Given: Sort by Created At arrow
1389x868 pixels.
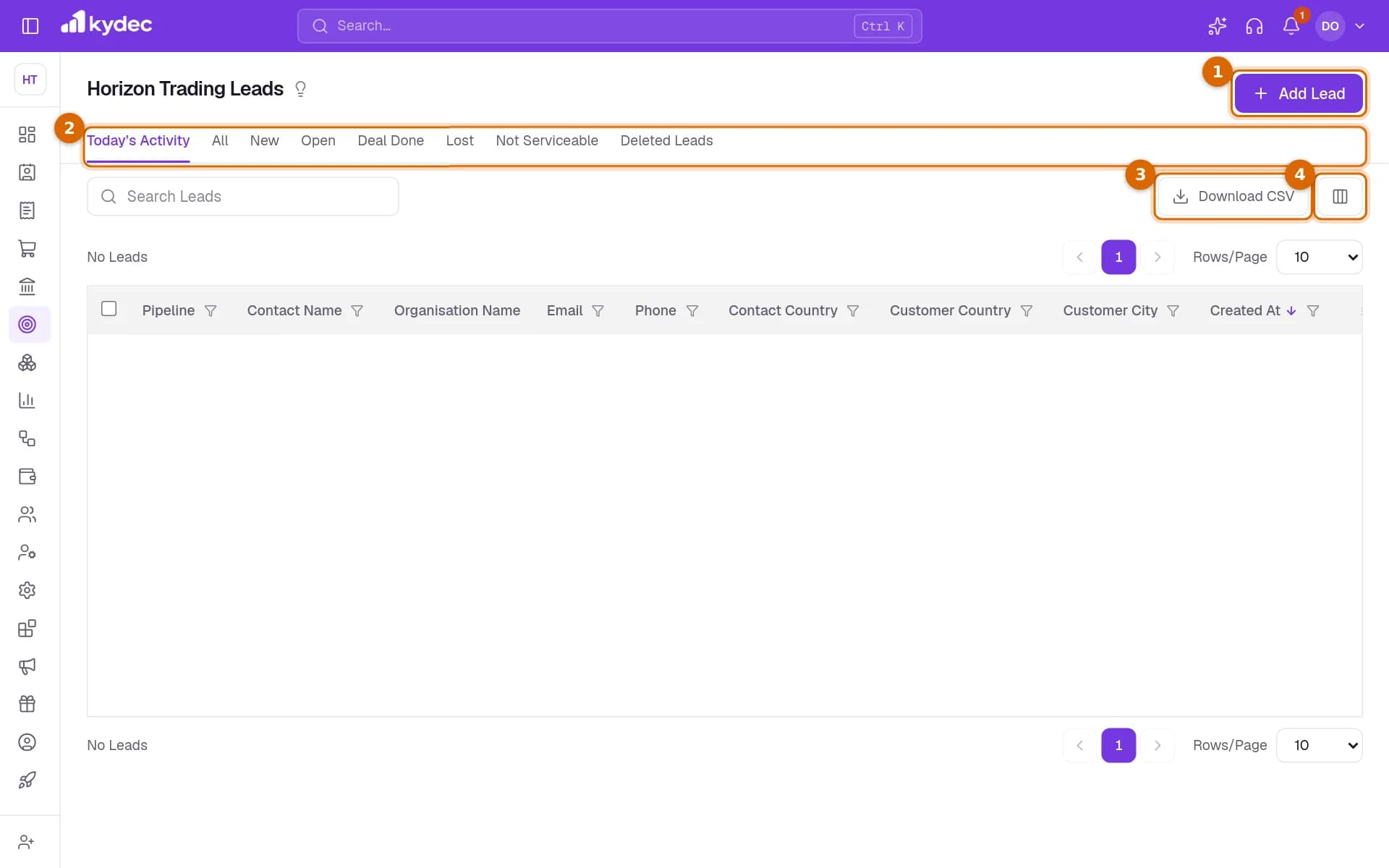Looking at the screenshot, I should (x=1291, y=311).
